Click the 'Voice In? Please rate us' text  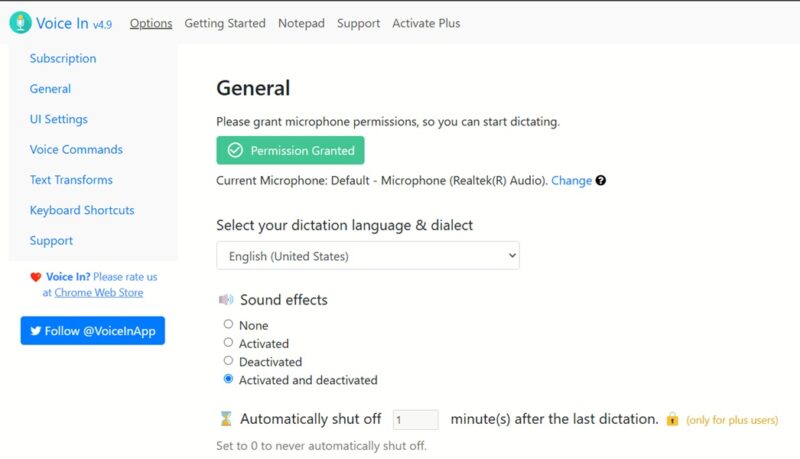point(102,277)
